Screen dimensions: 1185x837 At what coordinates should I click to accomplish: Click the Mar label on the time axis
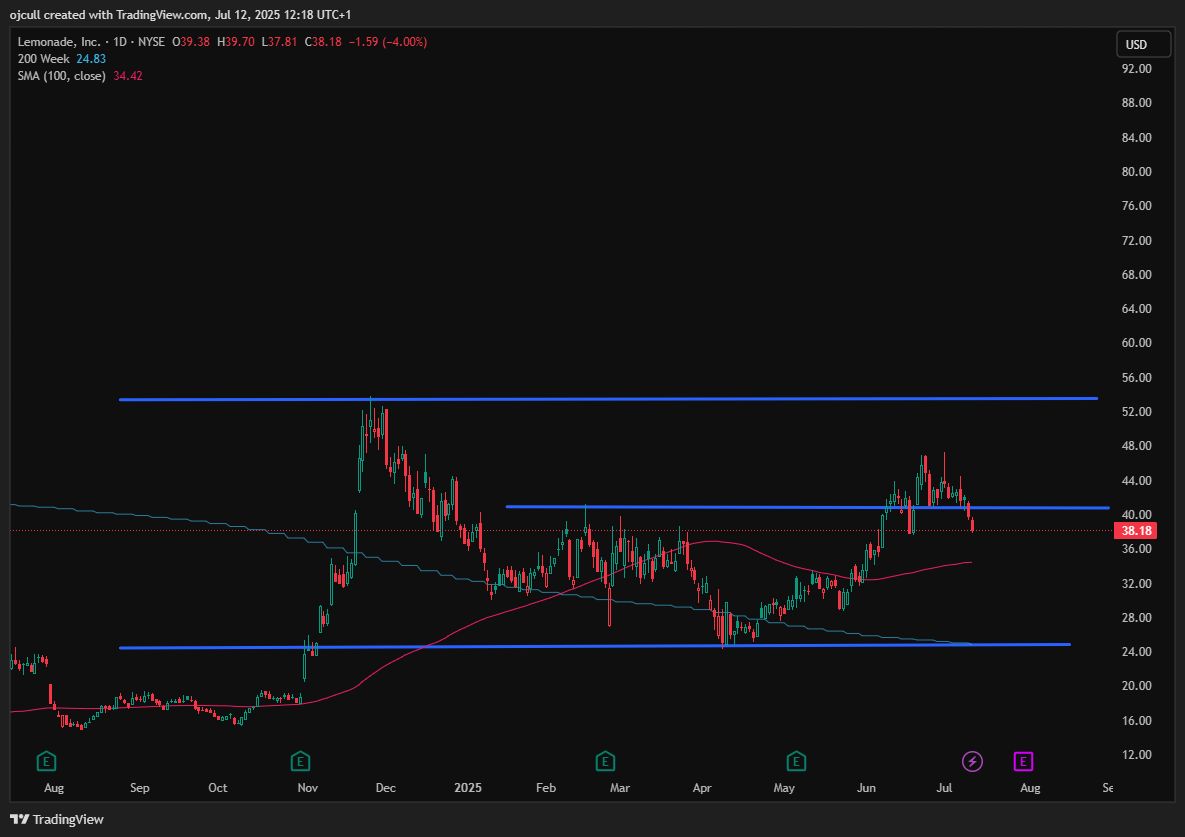pos(620,788)
